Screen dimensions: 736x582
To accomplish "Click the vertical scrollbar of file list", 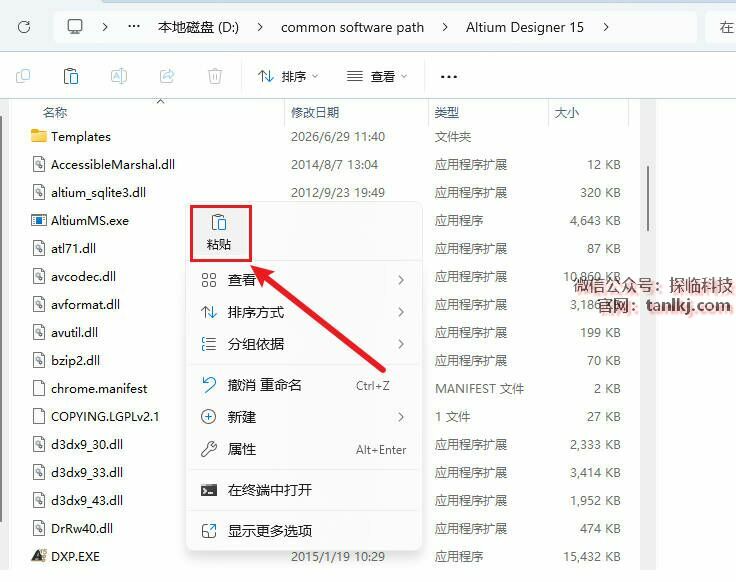I will click(648, 198).
